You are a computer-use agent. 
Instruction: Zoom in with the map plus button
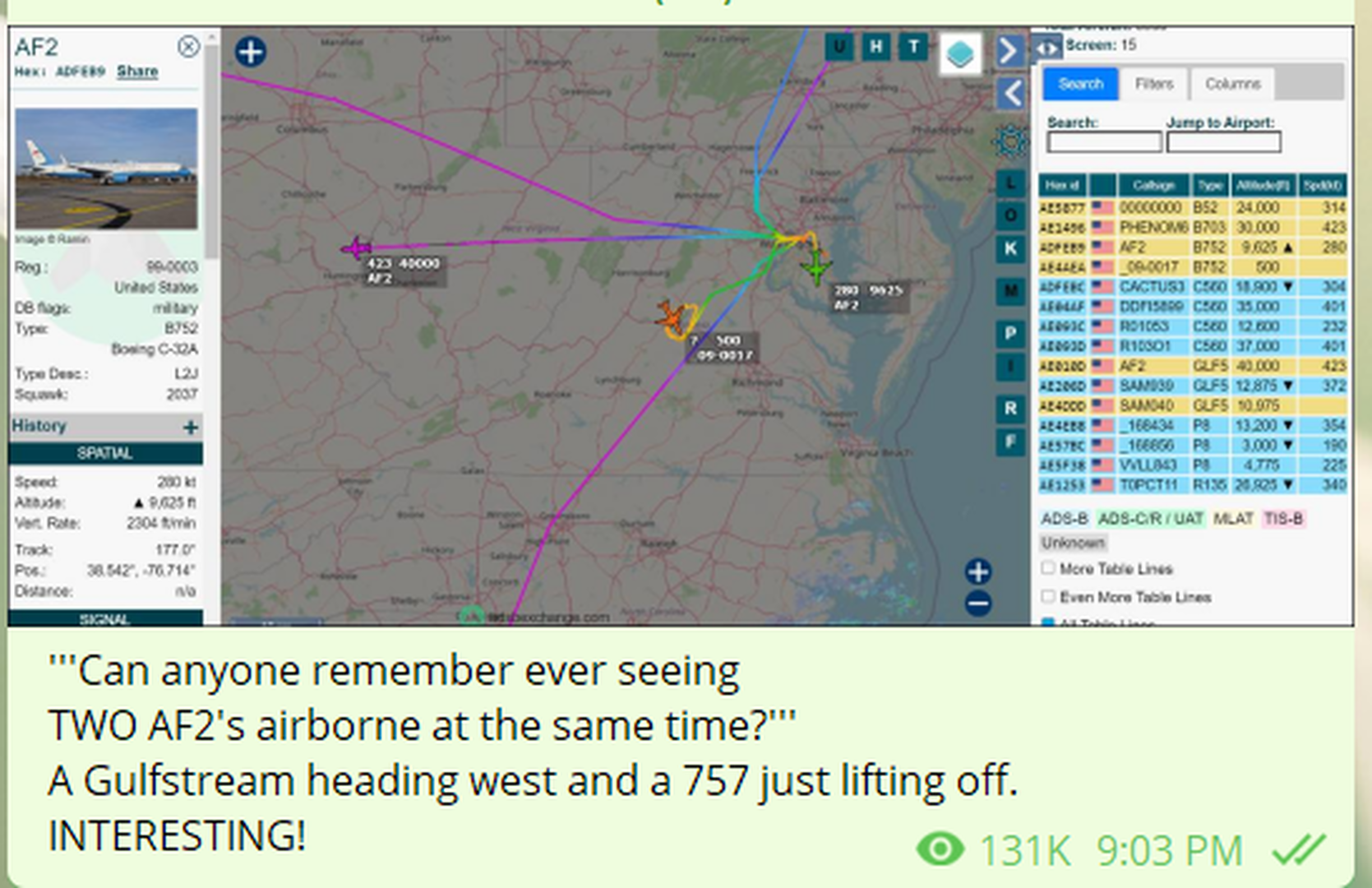[x=977, y=571]
